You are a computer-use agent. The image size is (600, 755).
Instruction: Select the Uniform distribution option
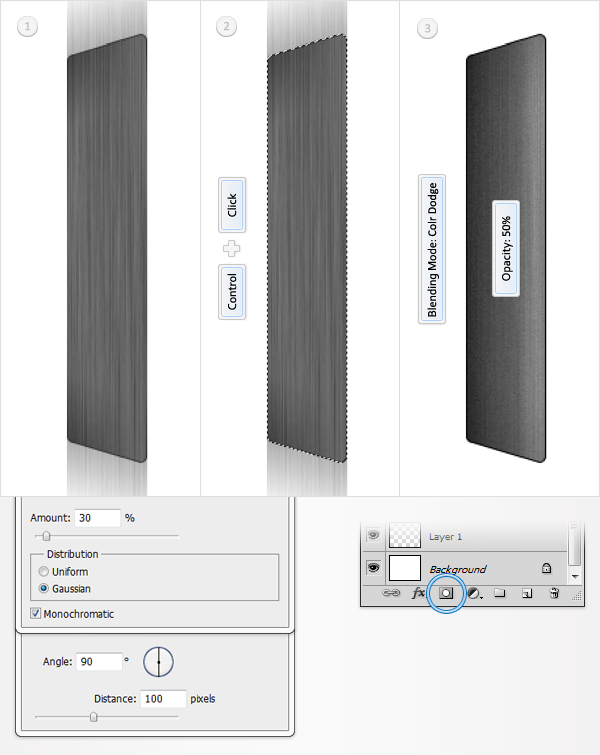point(44,572)
